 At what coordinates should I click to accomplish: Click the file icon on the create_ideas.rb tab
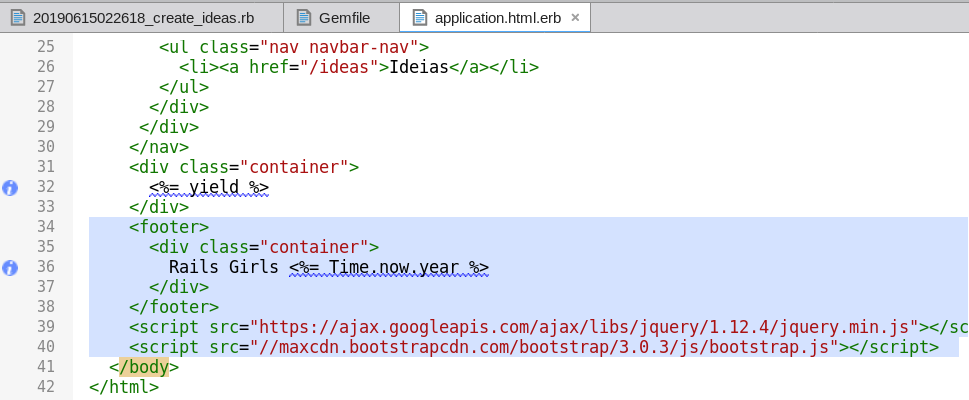pyautogui.click(x=18, y=17)
